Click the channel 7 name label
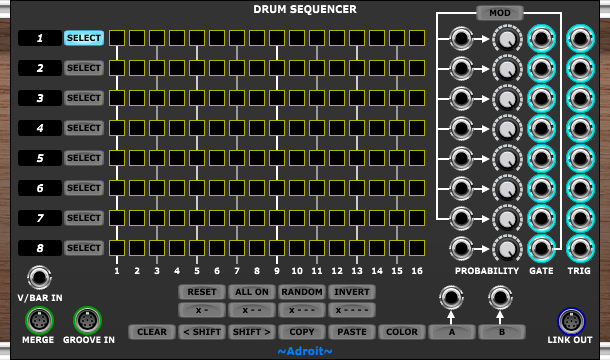Viewport: 610px width, 360px height. [40, 218]
